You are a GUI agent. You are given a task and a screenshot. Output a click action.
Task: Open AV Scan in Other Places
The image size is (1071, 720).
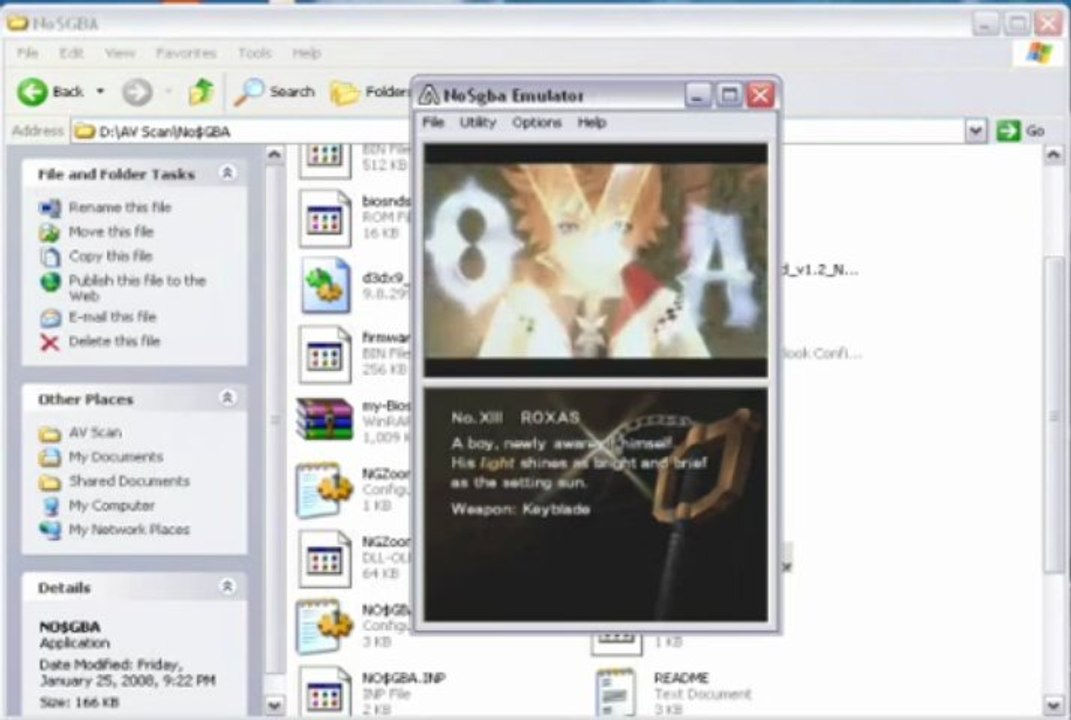(95, 432)
